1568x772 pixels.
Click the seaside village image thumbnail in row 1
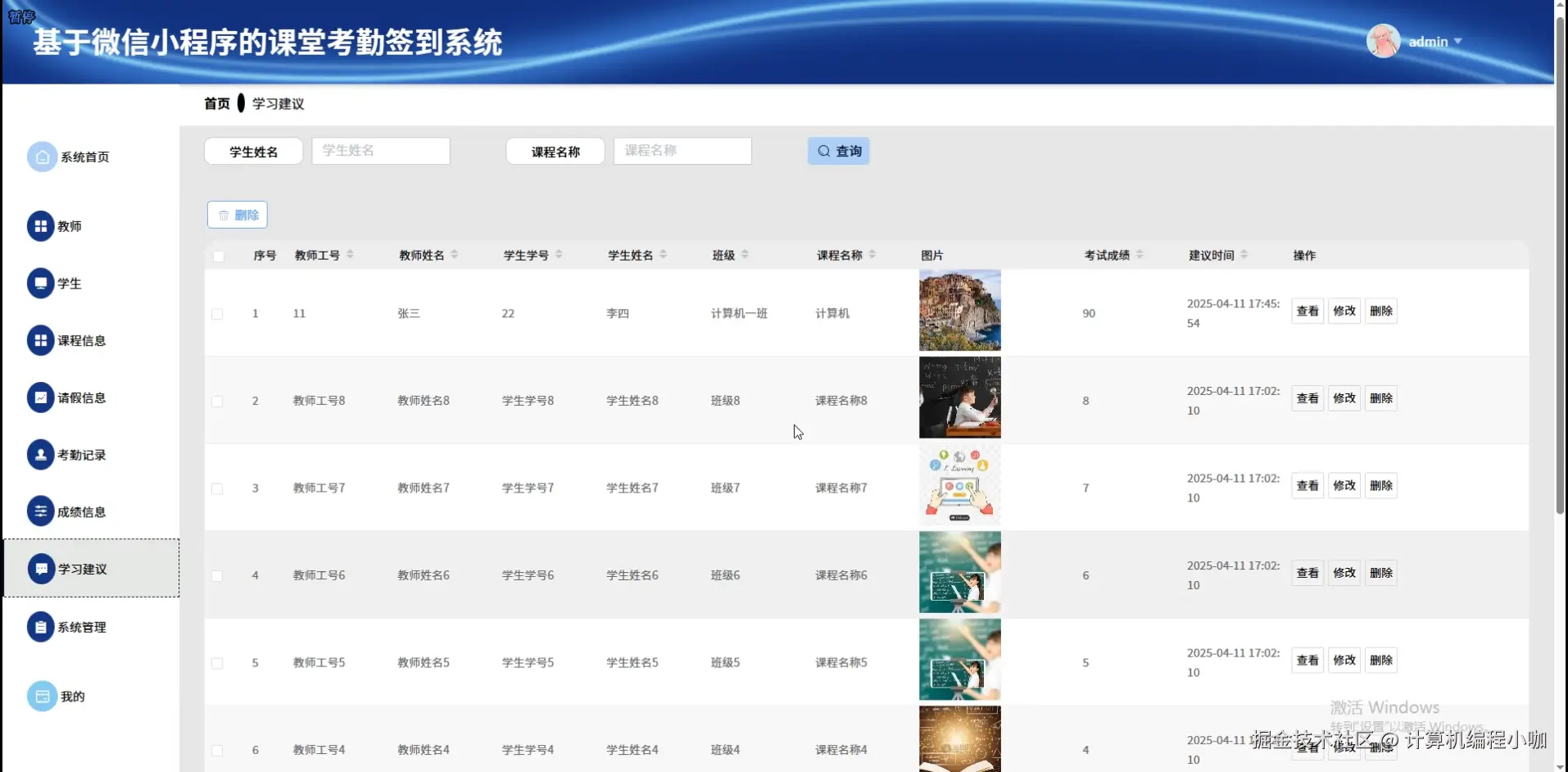(958, 311)
